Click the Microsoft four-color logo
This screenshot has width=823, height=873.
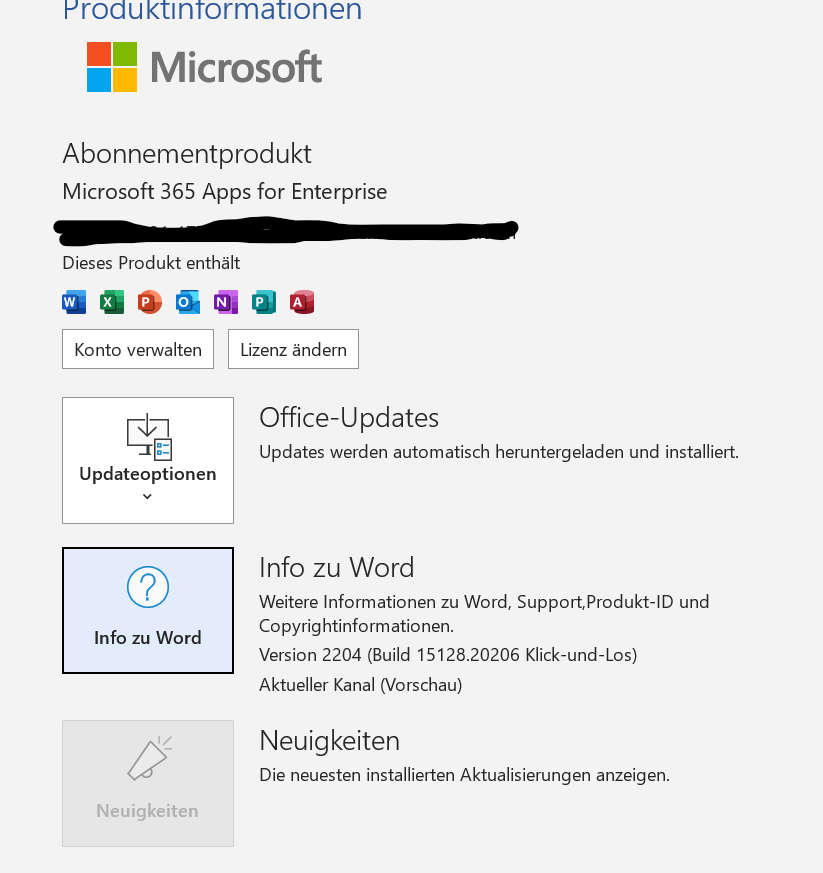(x=112, y=67)
